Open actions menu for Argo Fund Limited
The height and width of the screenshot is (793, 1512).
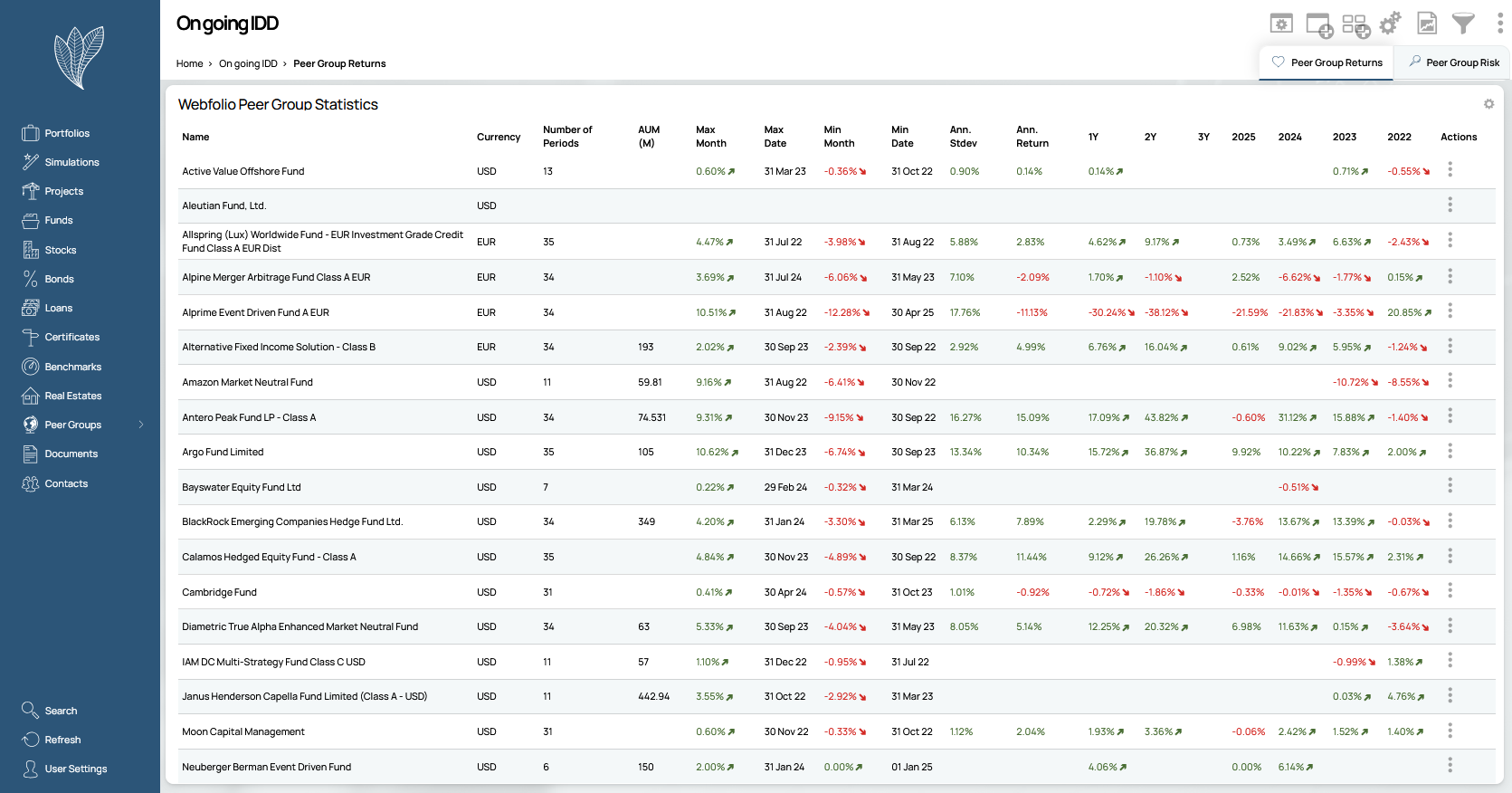1450,451
